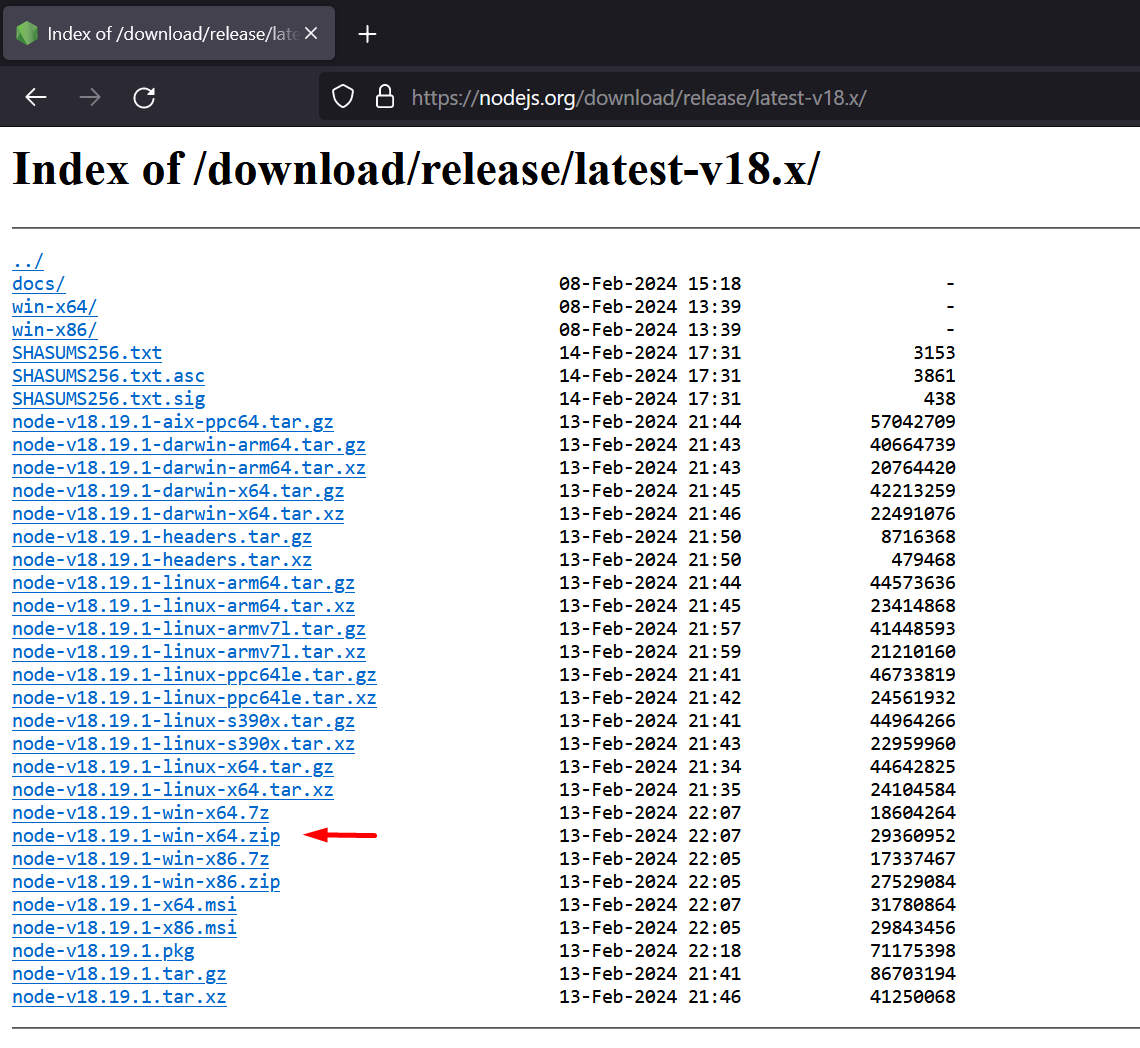Open SHASUMS256.txt checksum file

point(87,353)
